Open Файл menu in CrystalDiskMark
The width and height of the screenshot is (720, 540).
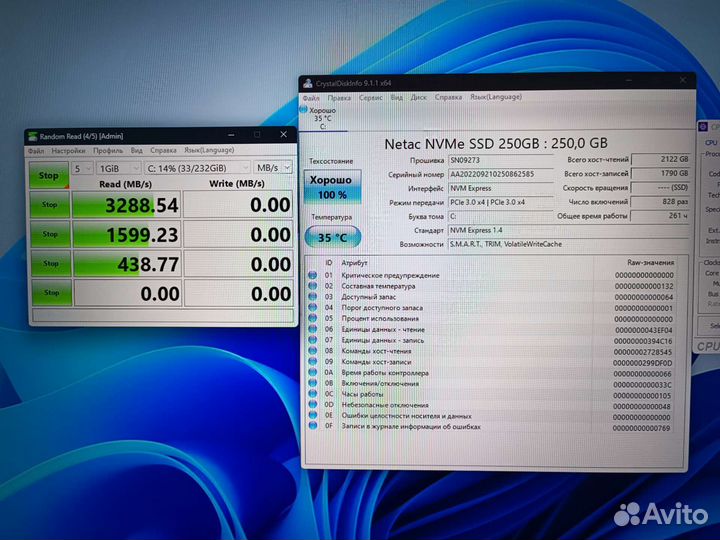click(35, 151)
